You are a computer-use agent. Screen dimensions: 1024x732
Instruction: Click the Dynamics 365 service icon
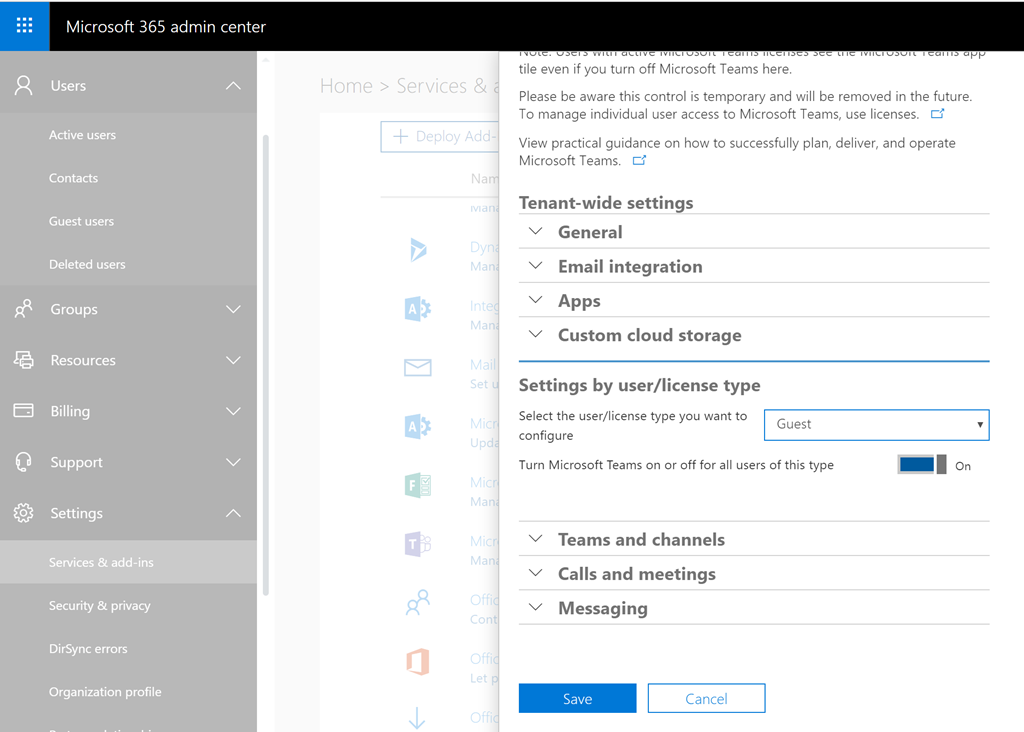[418, 250]
